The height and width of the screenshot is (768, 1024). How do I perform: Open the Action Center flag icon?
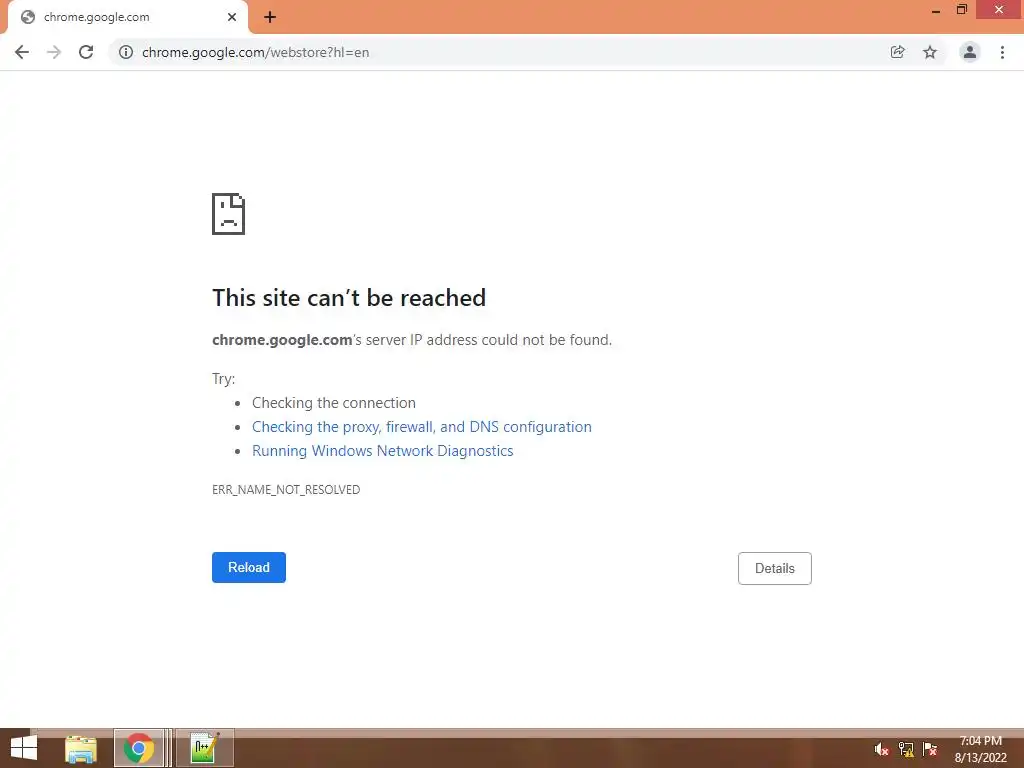click(930, 749)
